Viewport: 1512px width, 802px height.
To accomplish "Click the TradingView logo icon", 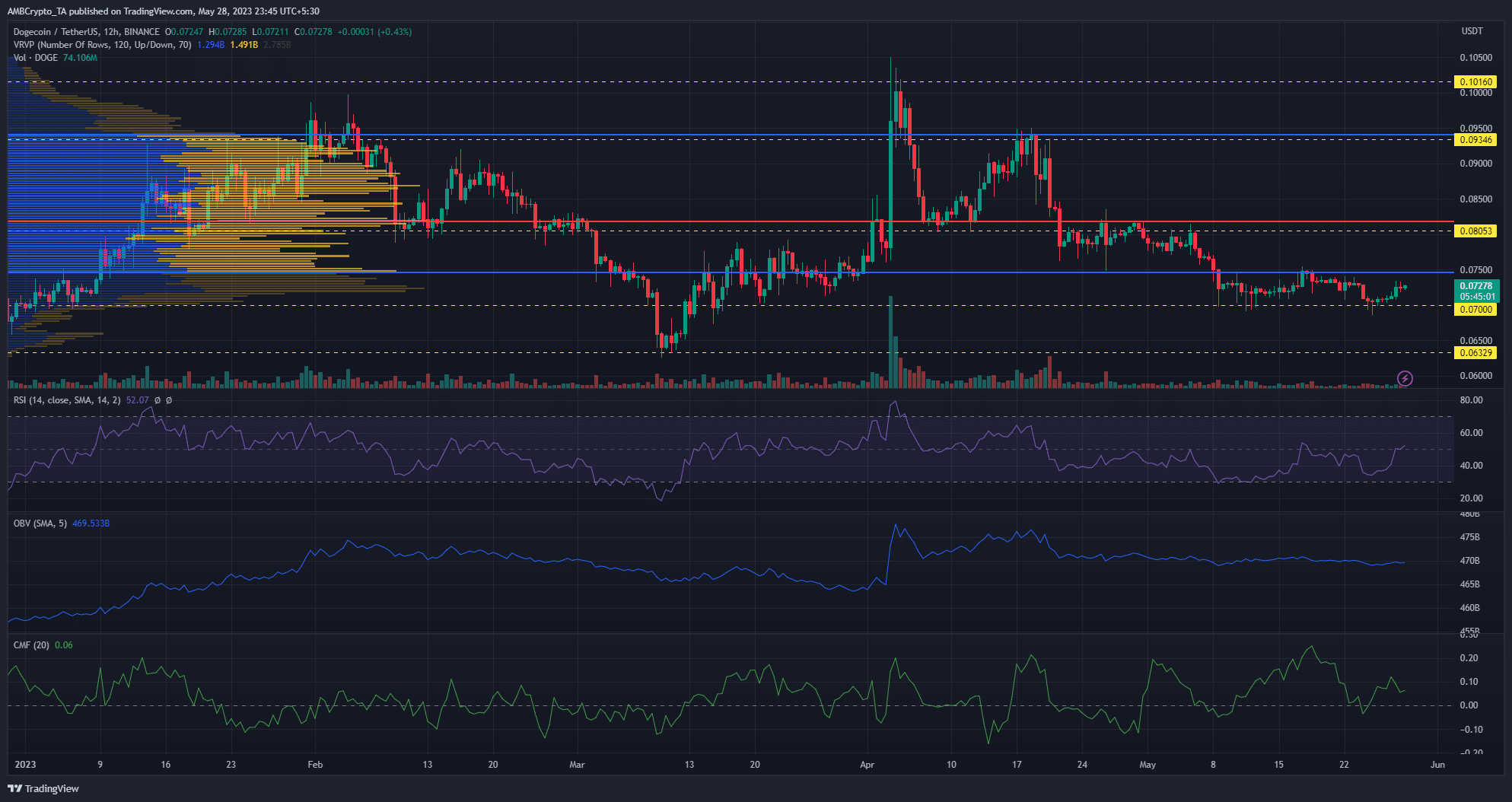I will [x=14, y=788].
